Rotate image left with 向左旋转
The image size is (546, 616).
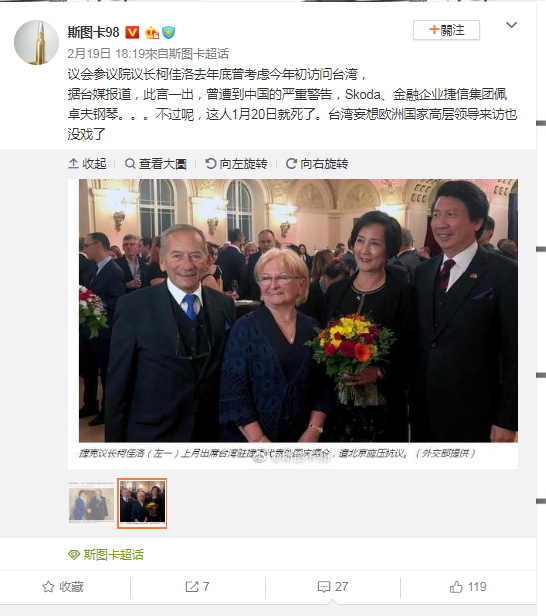point(236,163)
